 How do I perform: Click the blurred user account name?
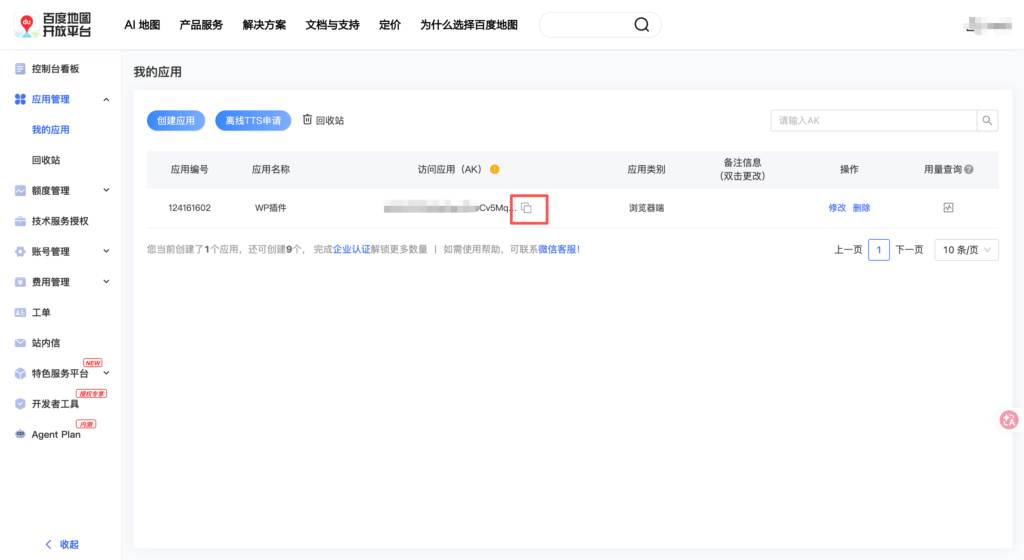coord(989,25)
